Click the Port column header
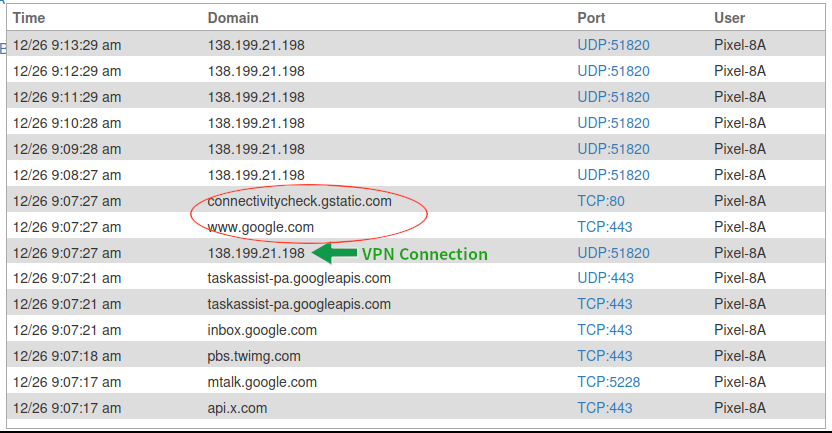Screen dimensions: 832x433 pyautogui.click(x=591, y=18)
